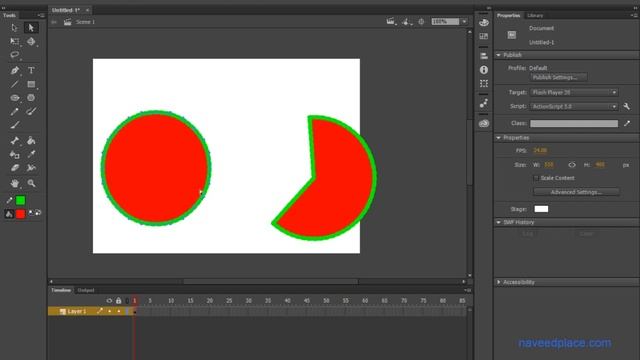Select the Paint Brush tool below the Pencil
The width and height of the screenshot is (640, 360).
(15, 125)
